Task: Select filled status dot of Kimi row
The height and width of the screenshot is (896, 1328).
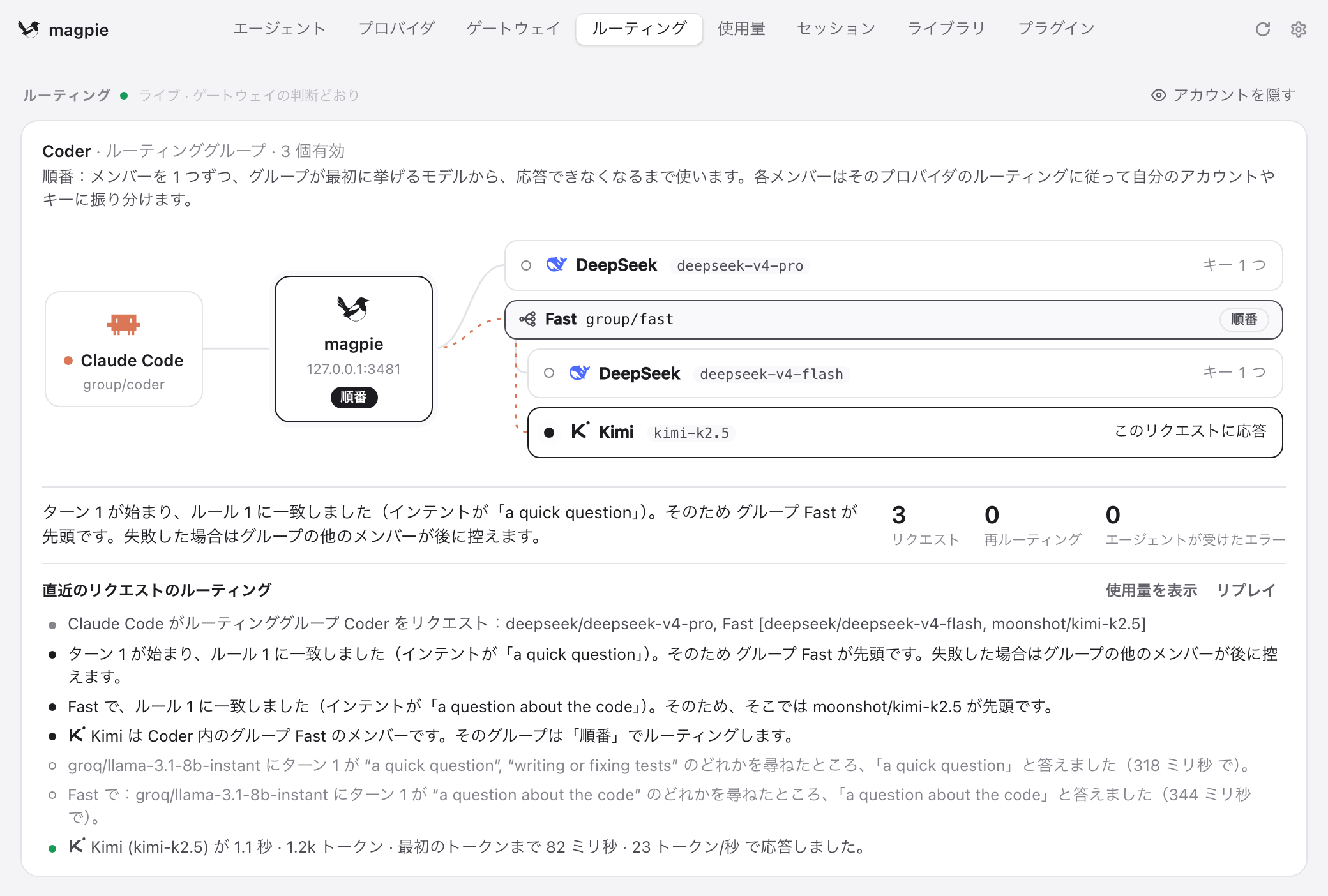Action: [x=549, y=433]
